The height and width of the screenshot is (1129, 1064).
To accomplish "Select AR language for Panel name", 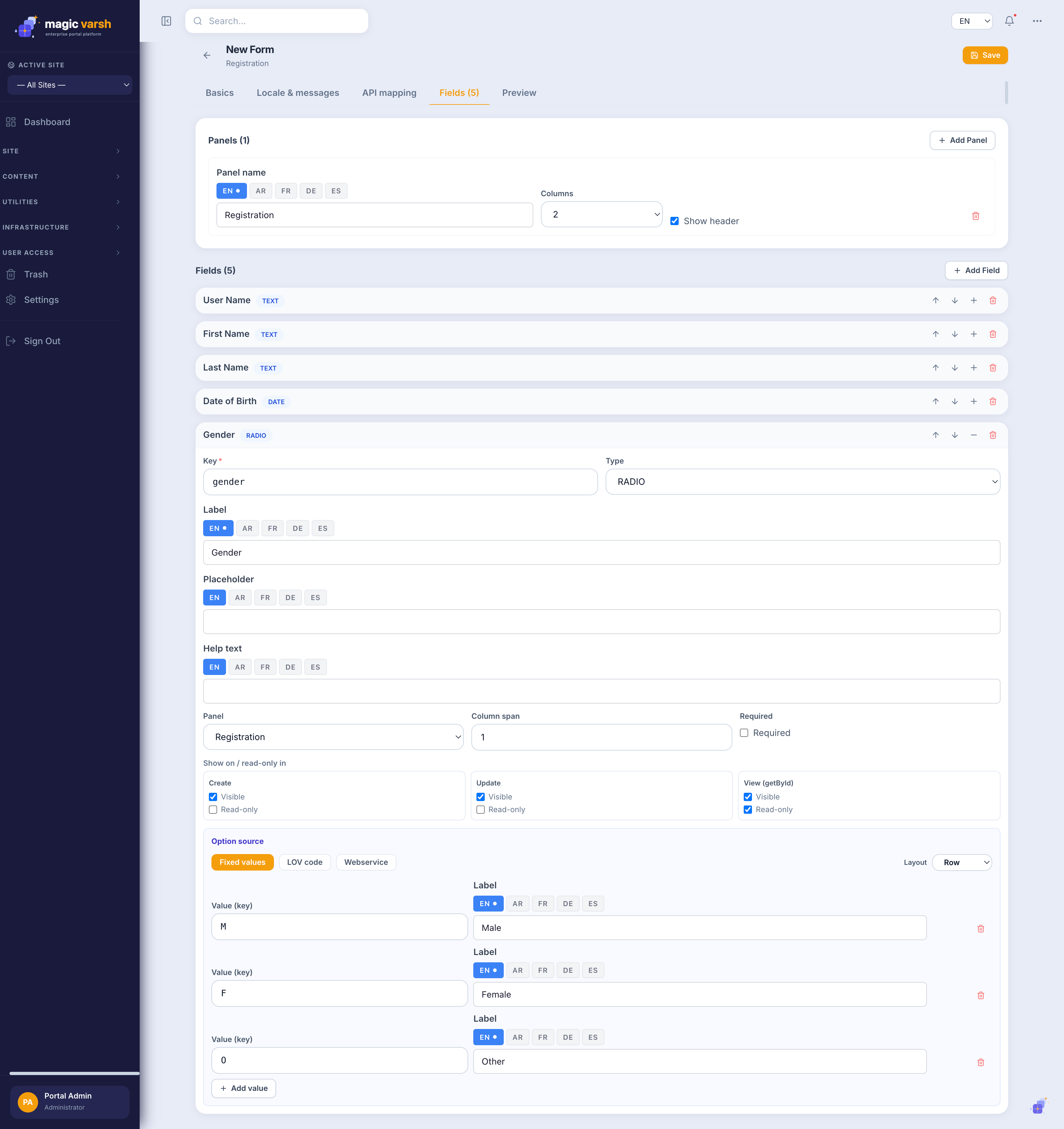I will click(261, 191).
